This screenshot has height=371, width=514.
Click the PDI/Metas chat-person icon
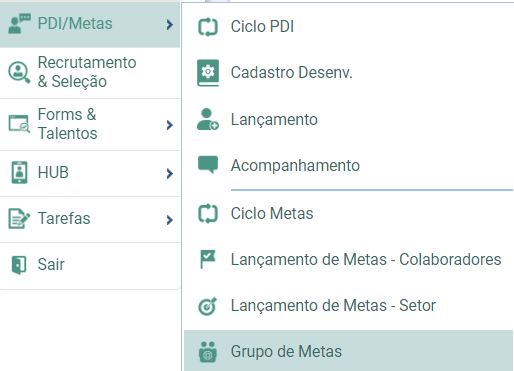[19, 24]
